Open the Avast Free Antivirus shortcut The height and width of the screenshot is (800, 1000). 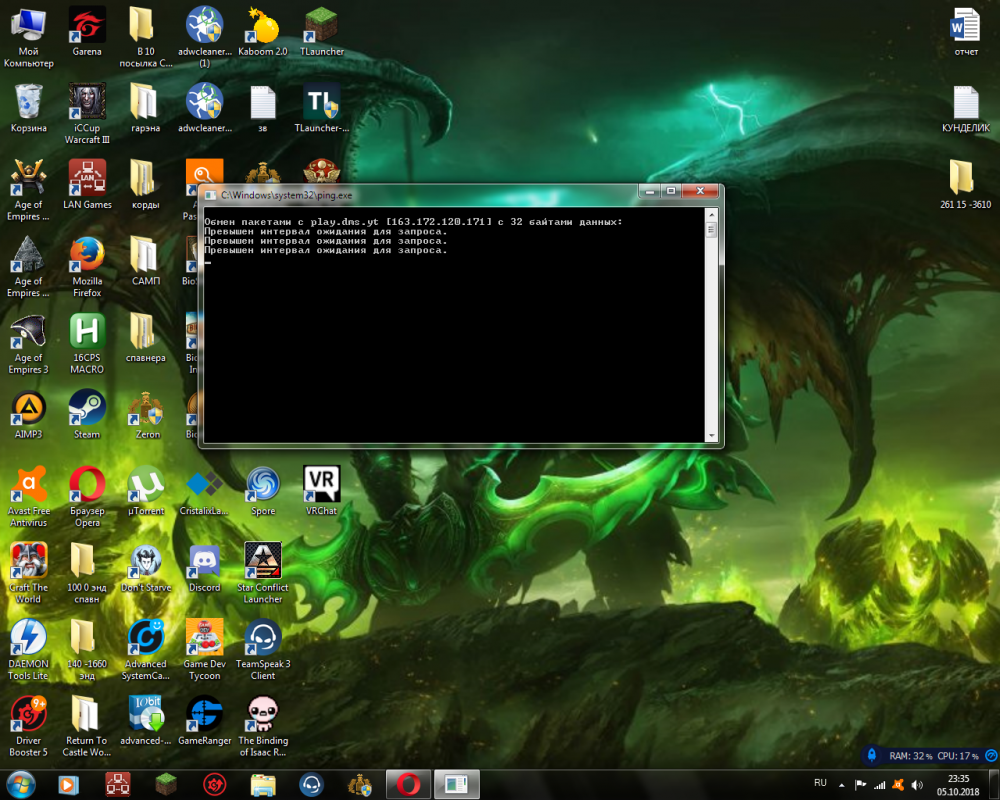pyautogui.click(x=28, y=486)
